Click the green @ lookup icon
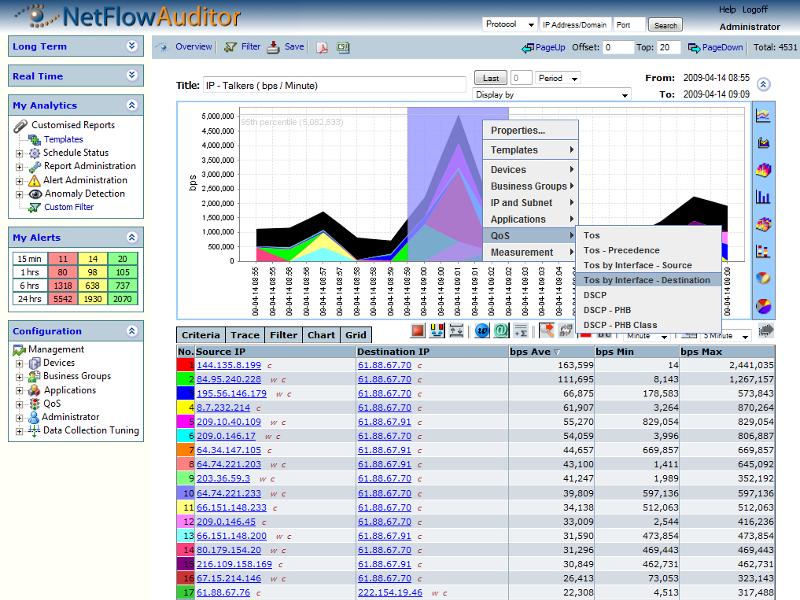The height and width of the screenshot is (600, 800). tap(501, 331)
